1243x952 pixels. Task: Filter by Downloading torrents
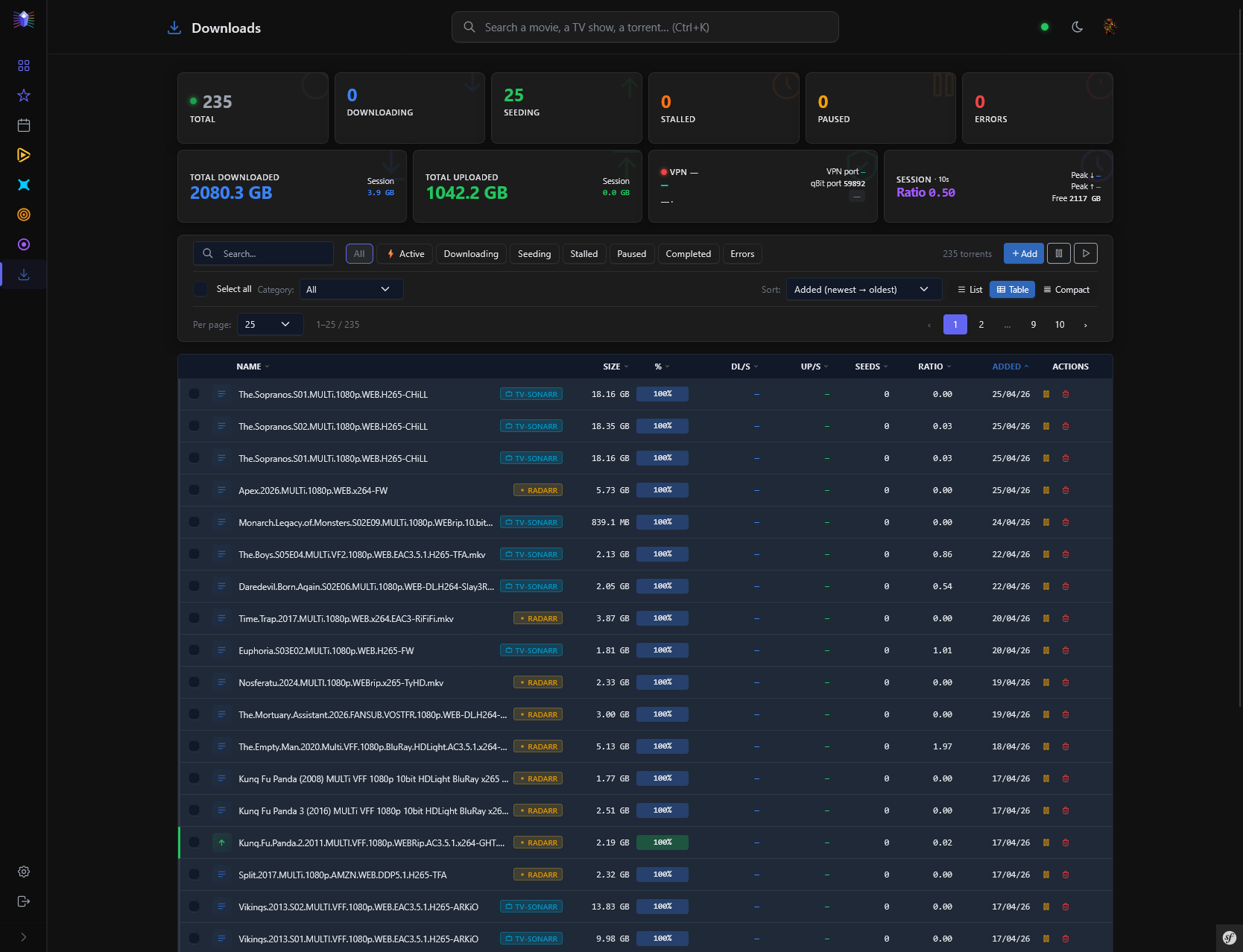point(471,253)
